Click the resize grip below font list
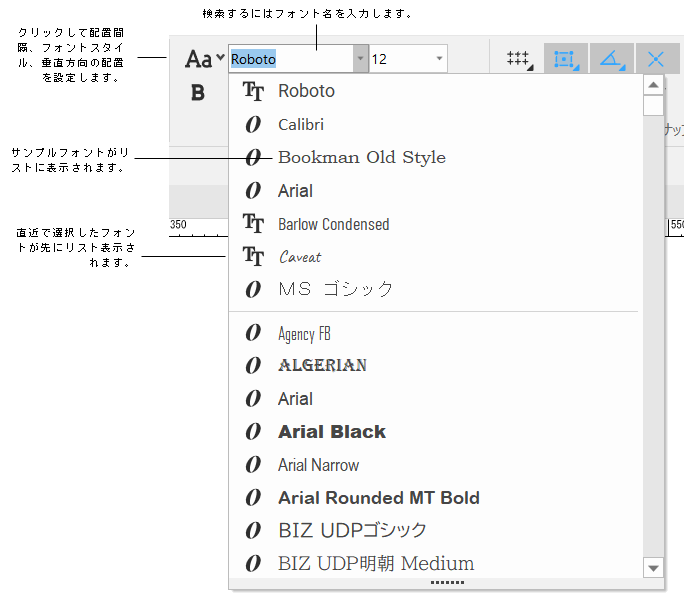The height and width of the screenshot is (601, 684). point(447,582)
